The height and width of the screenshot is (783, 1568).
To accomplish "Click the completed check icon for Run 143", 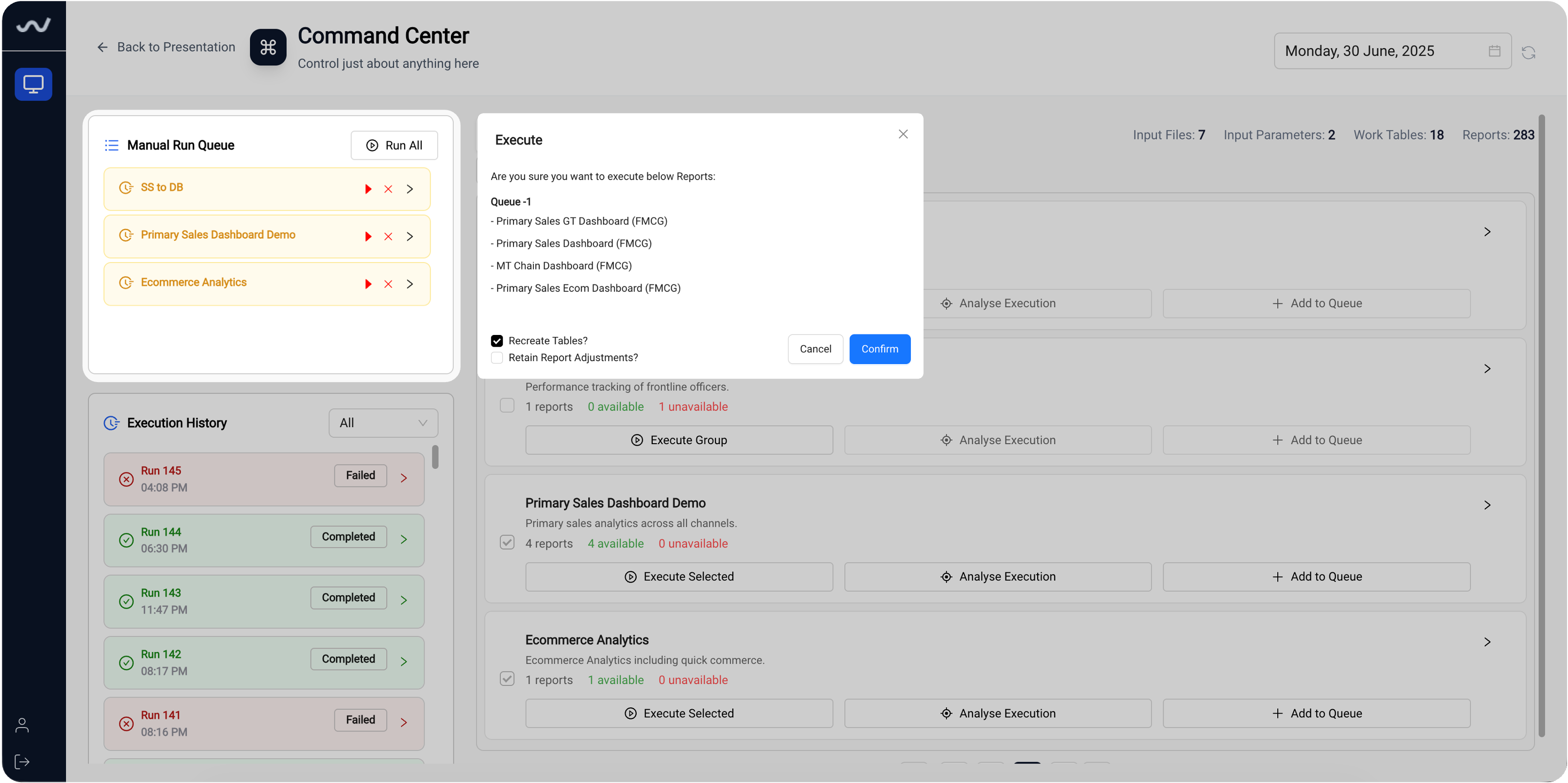I will (x=126, y=601).
